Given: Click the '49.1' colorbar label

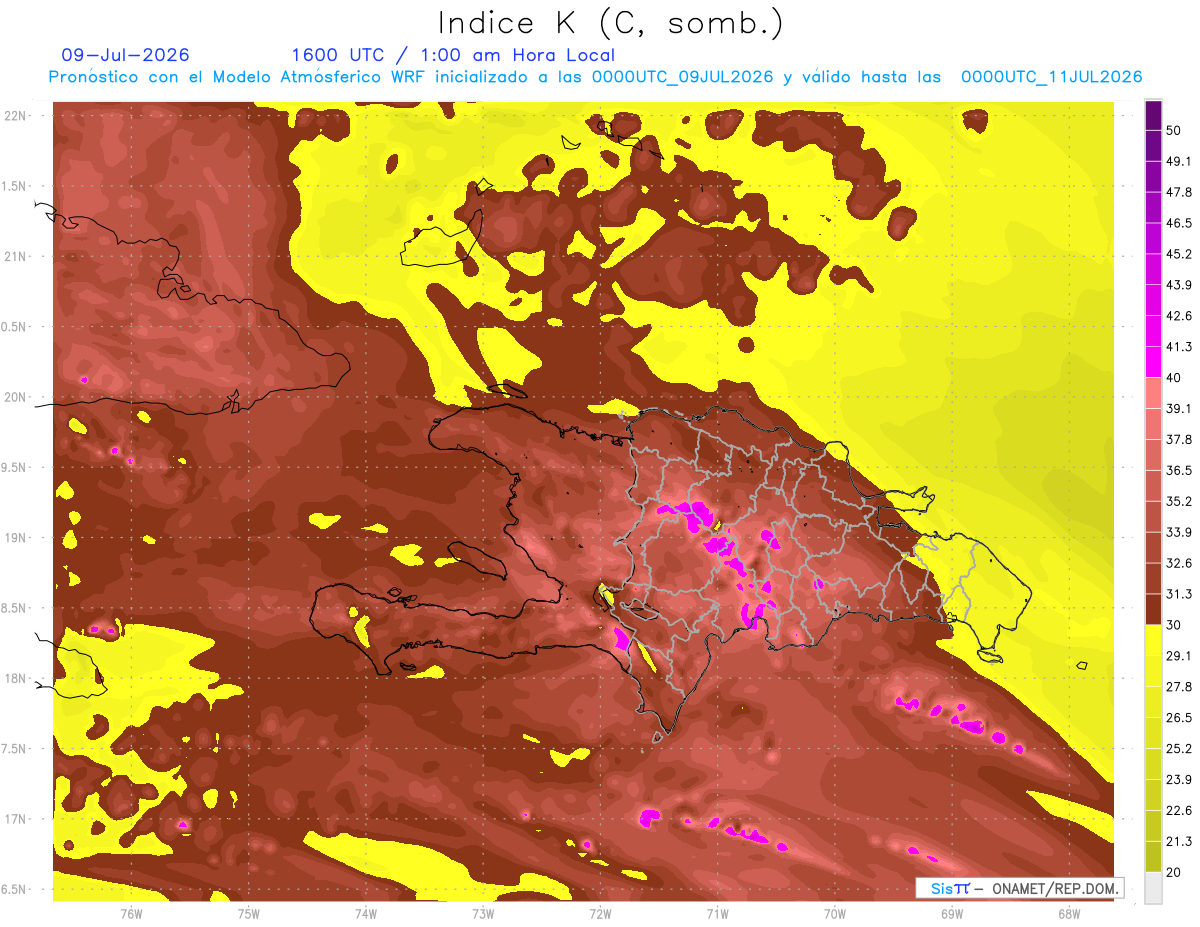Looking at the screenshot, I should click(x=1179, y=161).
